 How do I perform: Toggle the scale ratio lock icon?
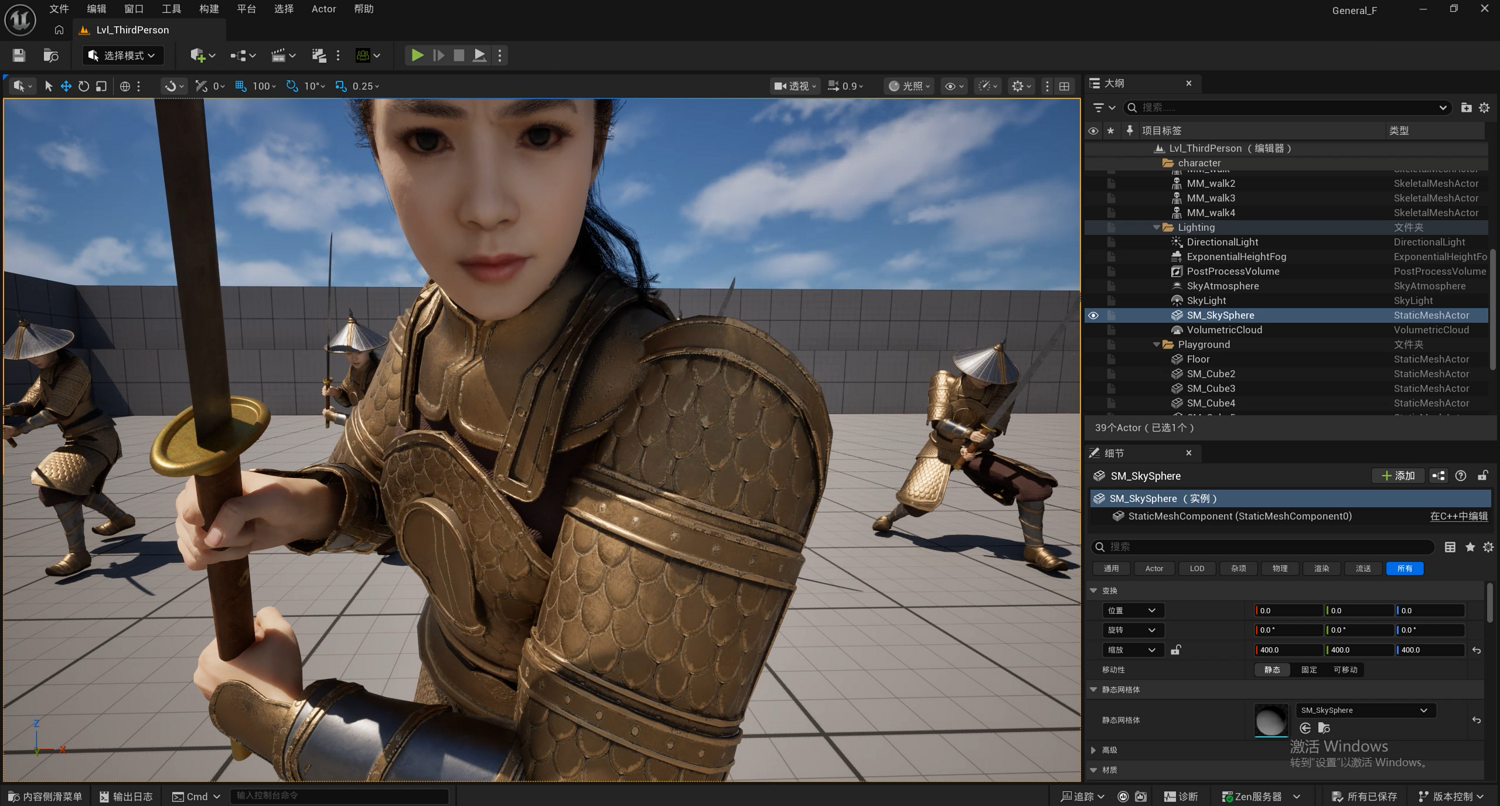point(1176,650)
